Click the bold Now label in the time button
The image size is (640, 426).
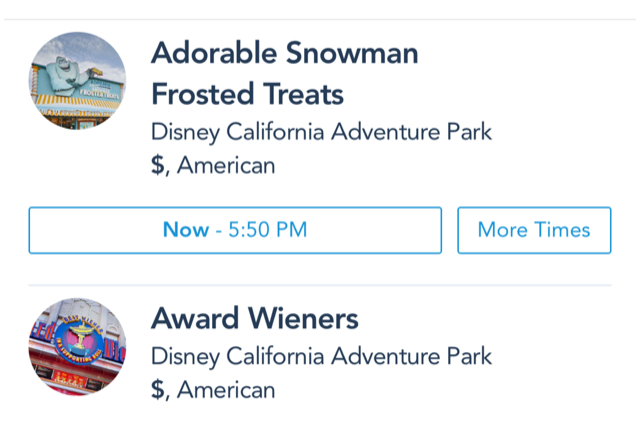point(186,230)
